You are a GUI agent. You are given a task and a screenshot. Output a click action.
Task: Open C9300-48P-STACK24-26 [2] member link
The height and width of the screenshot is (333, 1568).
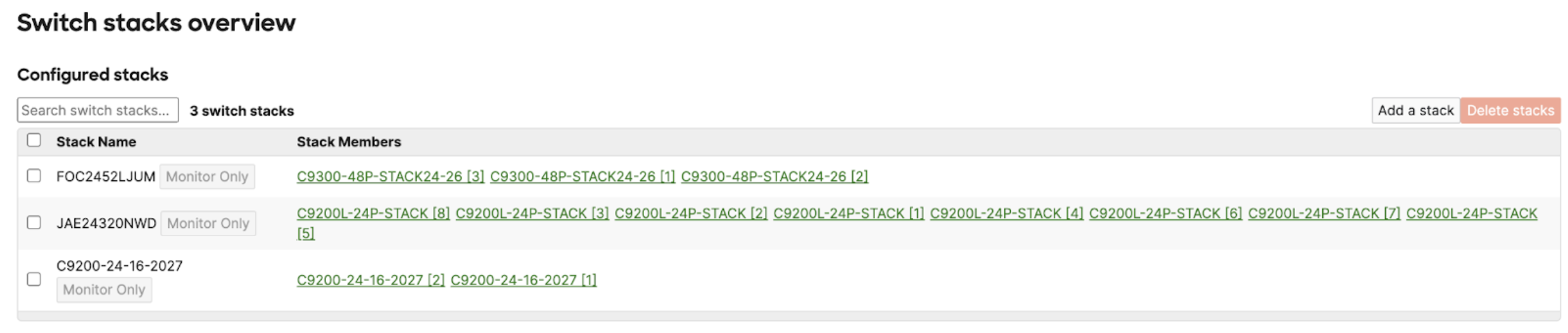coord(774,177)
